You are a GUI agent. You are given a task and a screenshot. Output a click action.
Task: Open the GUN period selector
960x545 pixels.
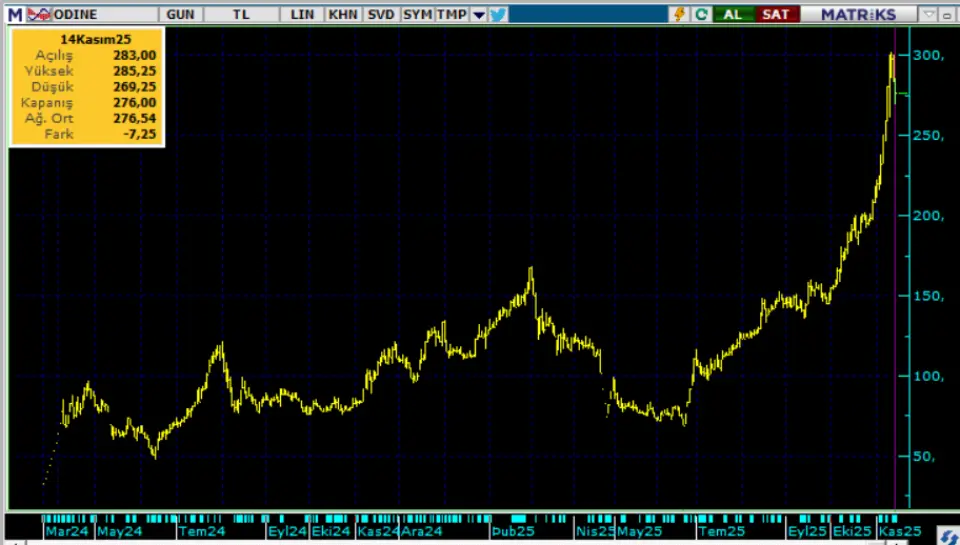[x=181, y=14]
